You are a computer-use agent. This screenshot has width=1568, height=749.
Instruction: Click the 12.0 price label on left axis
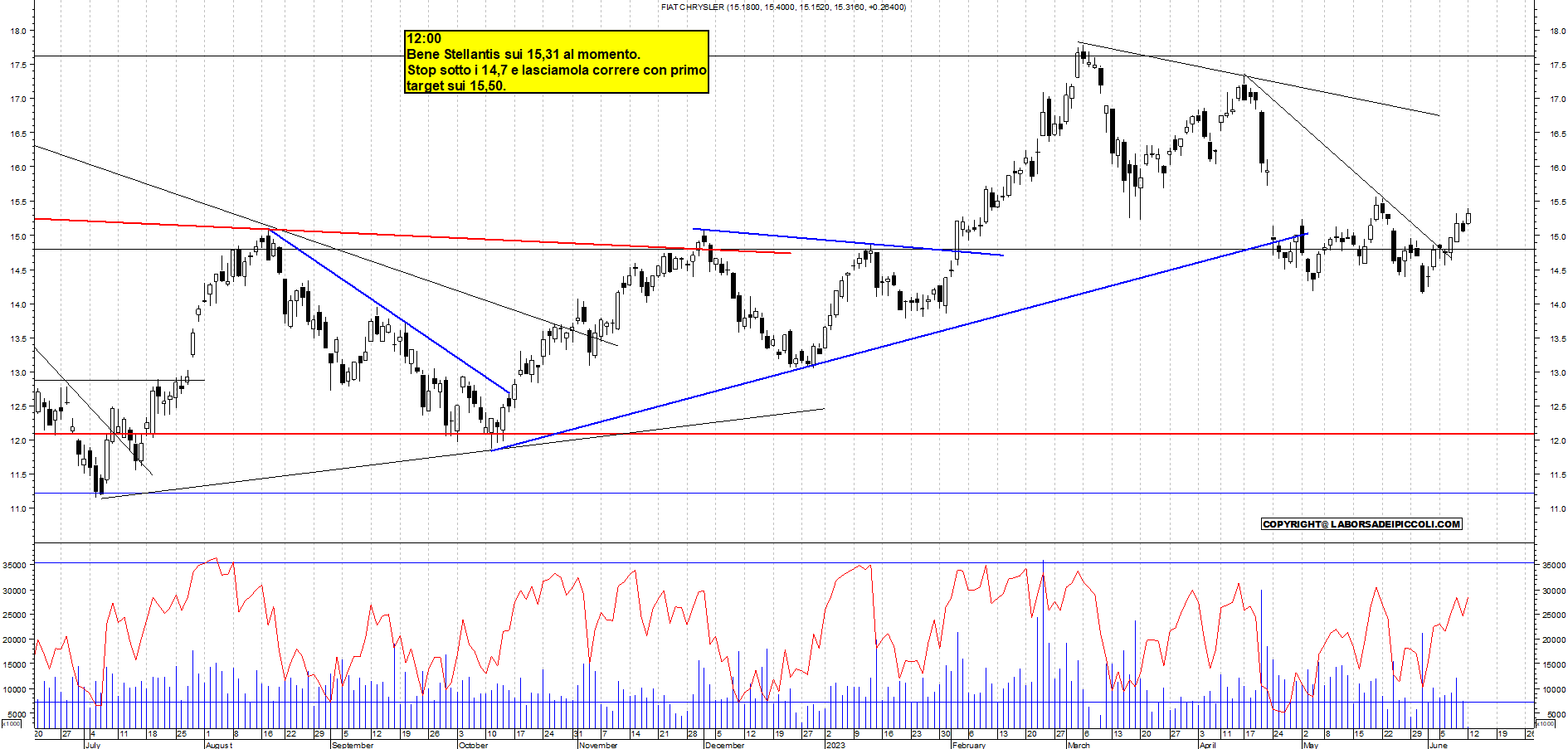(17, 440)
